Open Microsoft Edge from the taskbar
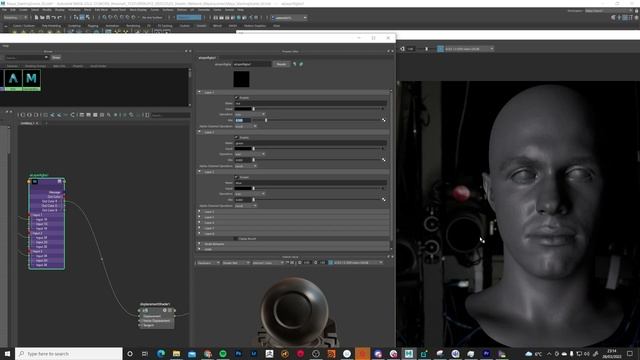This screenshot has height=360, width=640. tap(161, 353)
